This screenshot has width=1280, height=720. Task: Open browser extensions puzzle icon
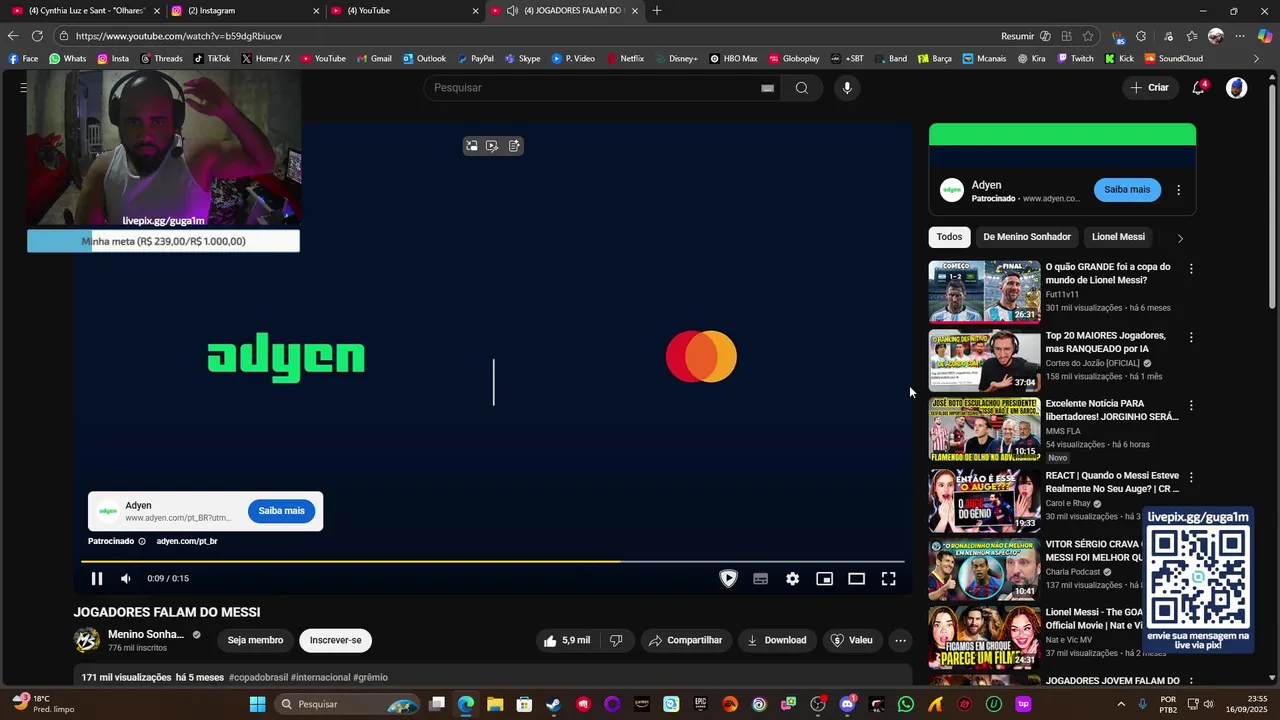(x=1141, y=36)
